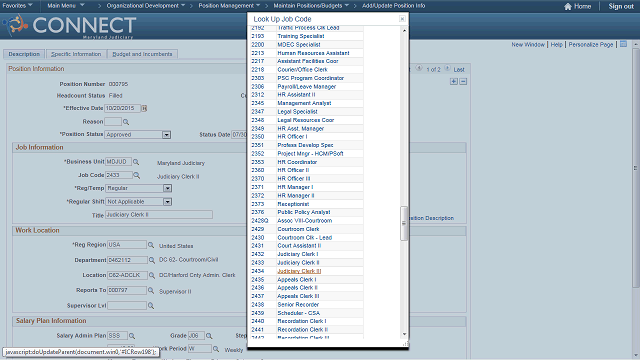
Task: Click the job code list scrollbar thumb
Action: 404,223
